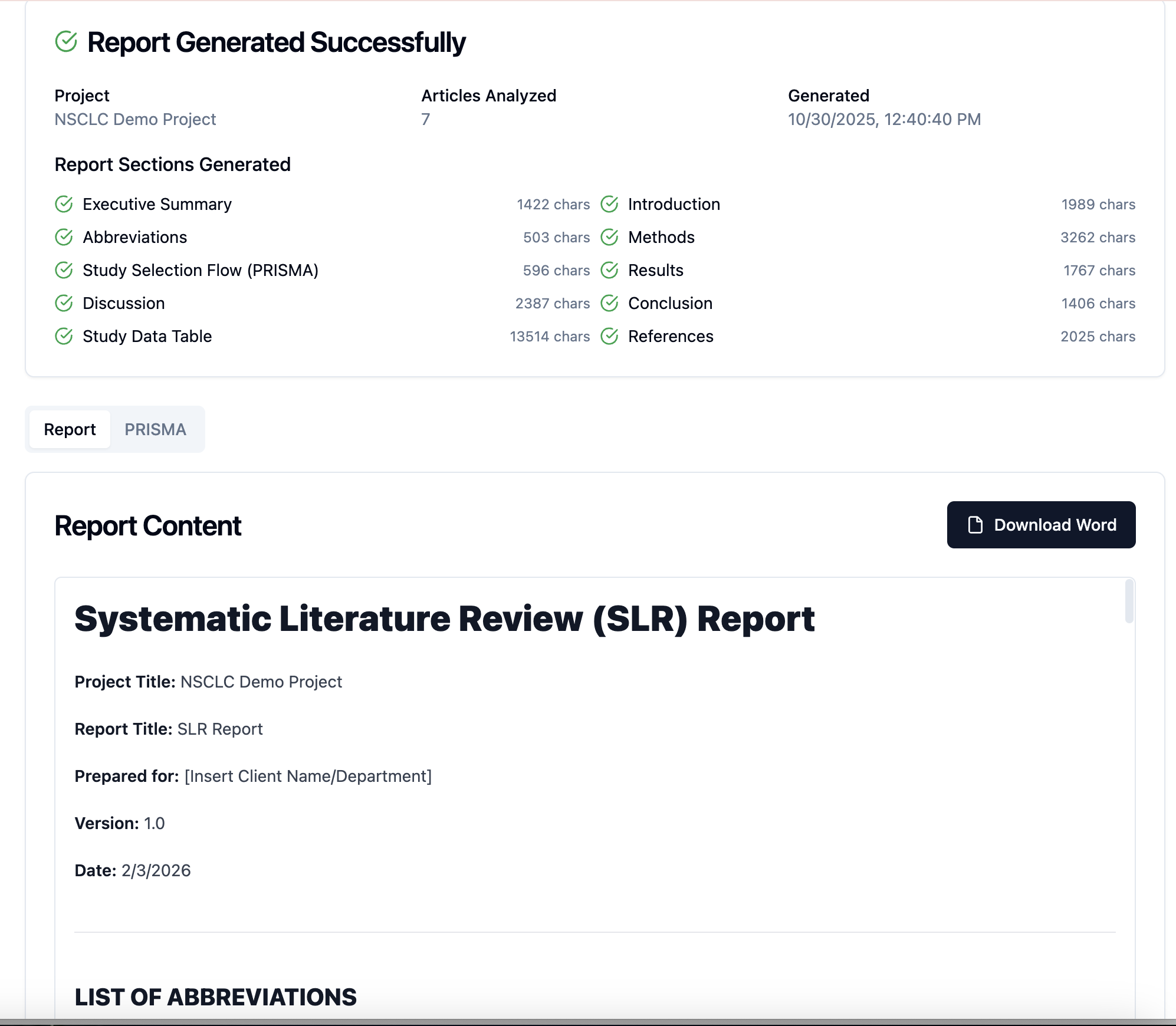Click the Conclusion check icon
Image resolution: width=1176 pixels, height=1026 pixels.
tap(609, 303)
